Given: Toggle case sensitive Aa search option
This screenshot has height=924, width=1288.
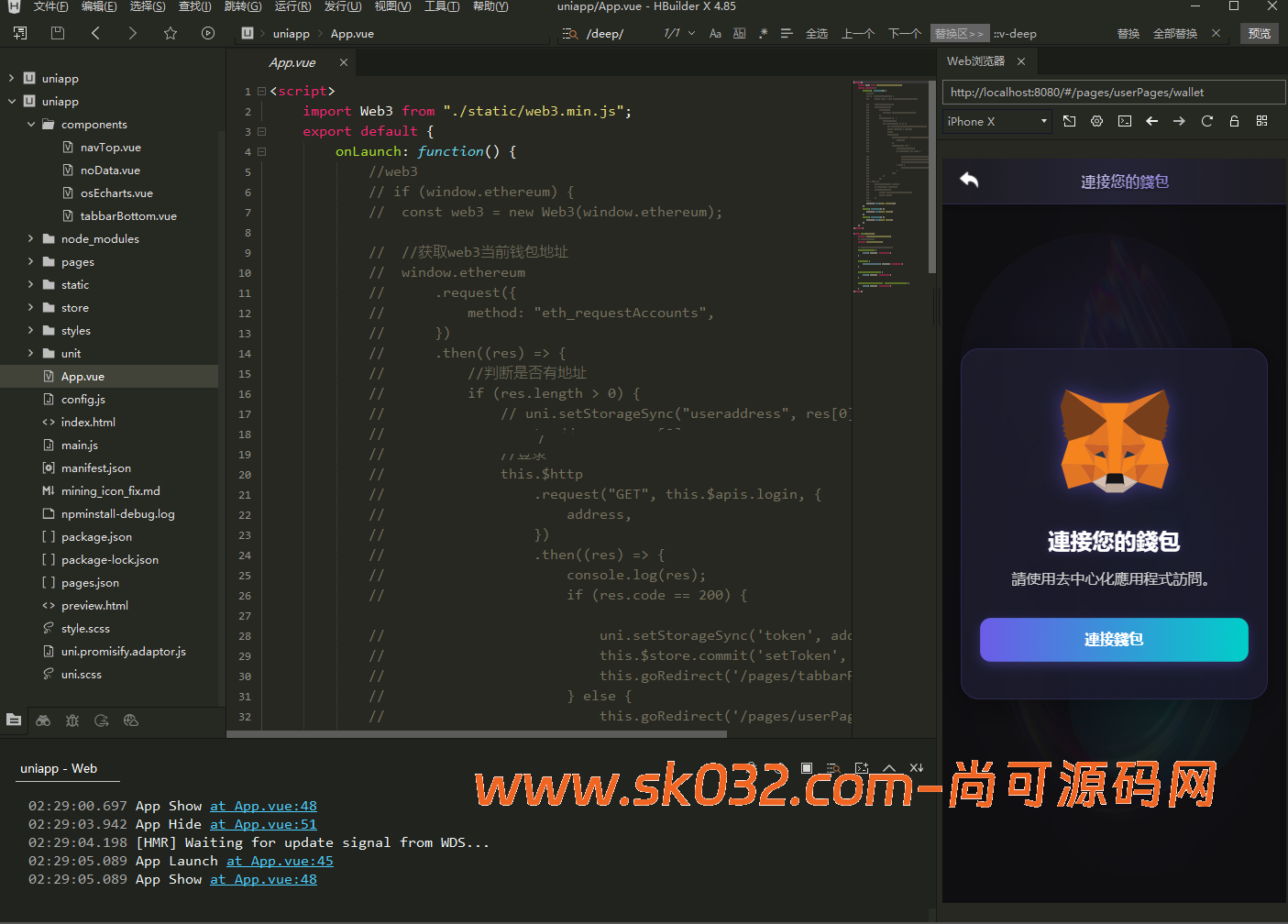Looking at the screenshot, I should (x=715, y=33).
